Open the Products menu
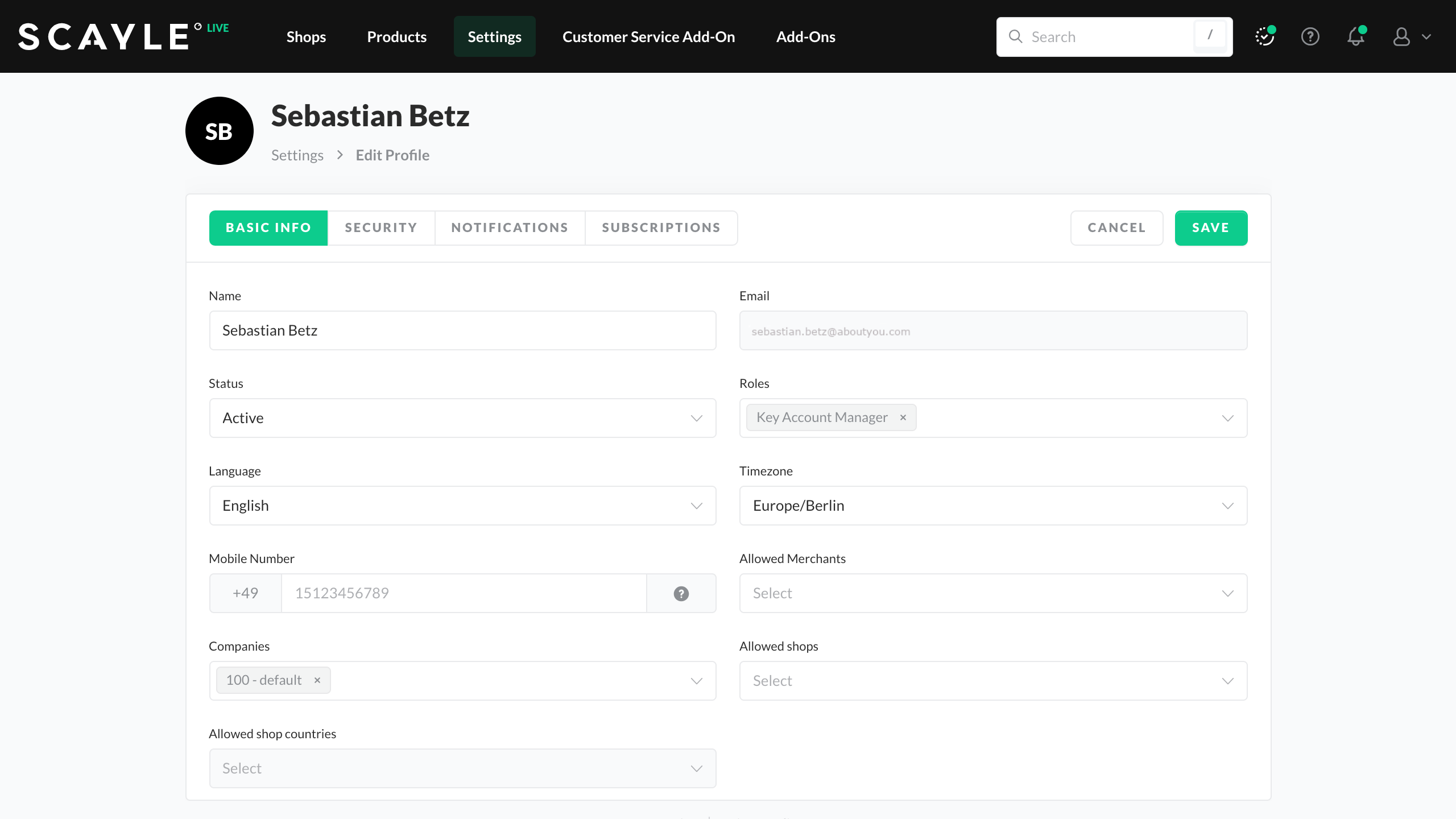This screenshot has width=1456, height=819. 396,37
